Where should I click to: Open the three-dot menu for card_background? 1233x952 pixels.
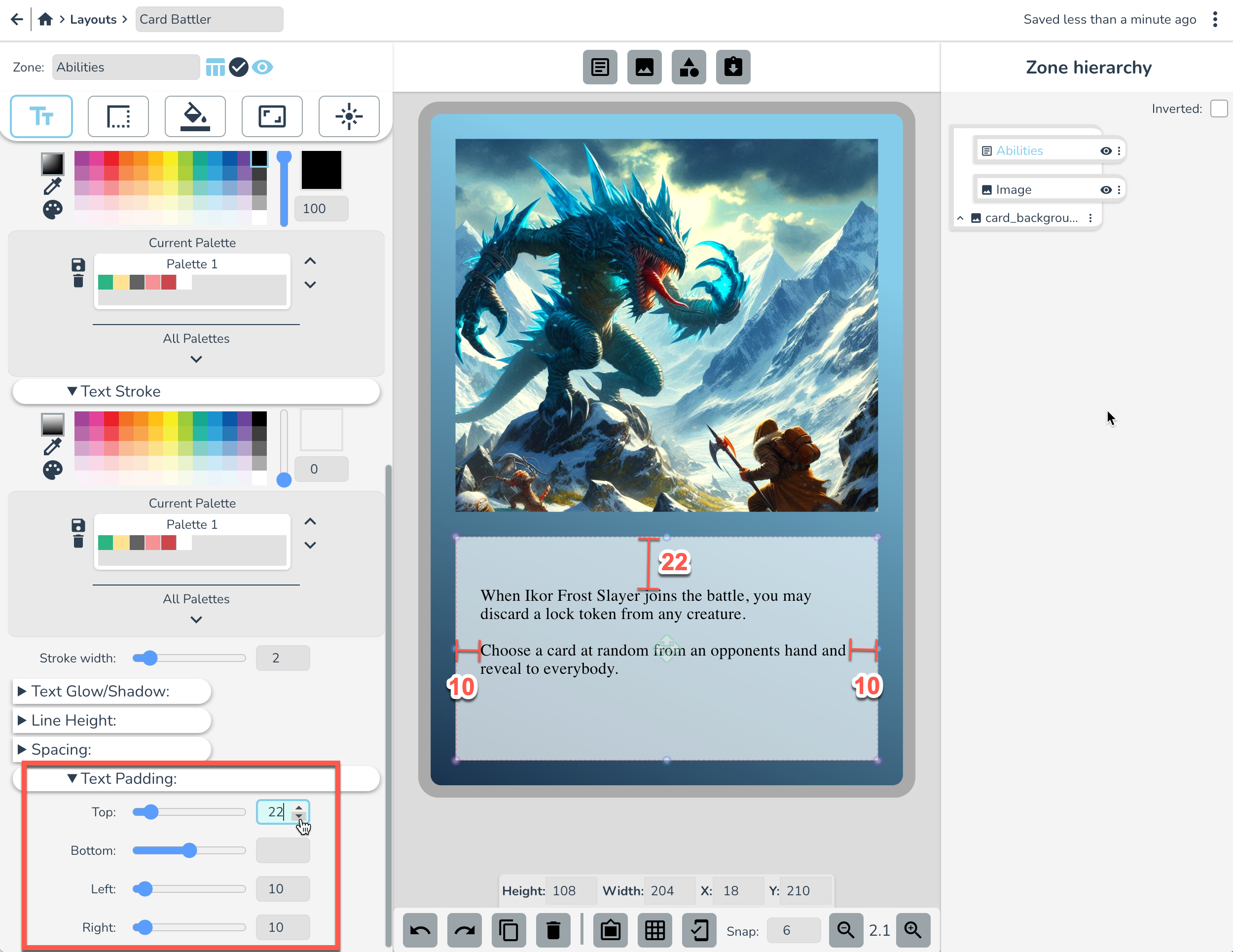tap(1091, 218)
